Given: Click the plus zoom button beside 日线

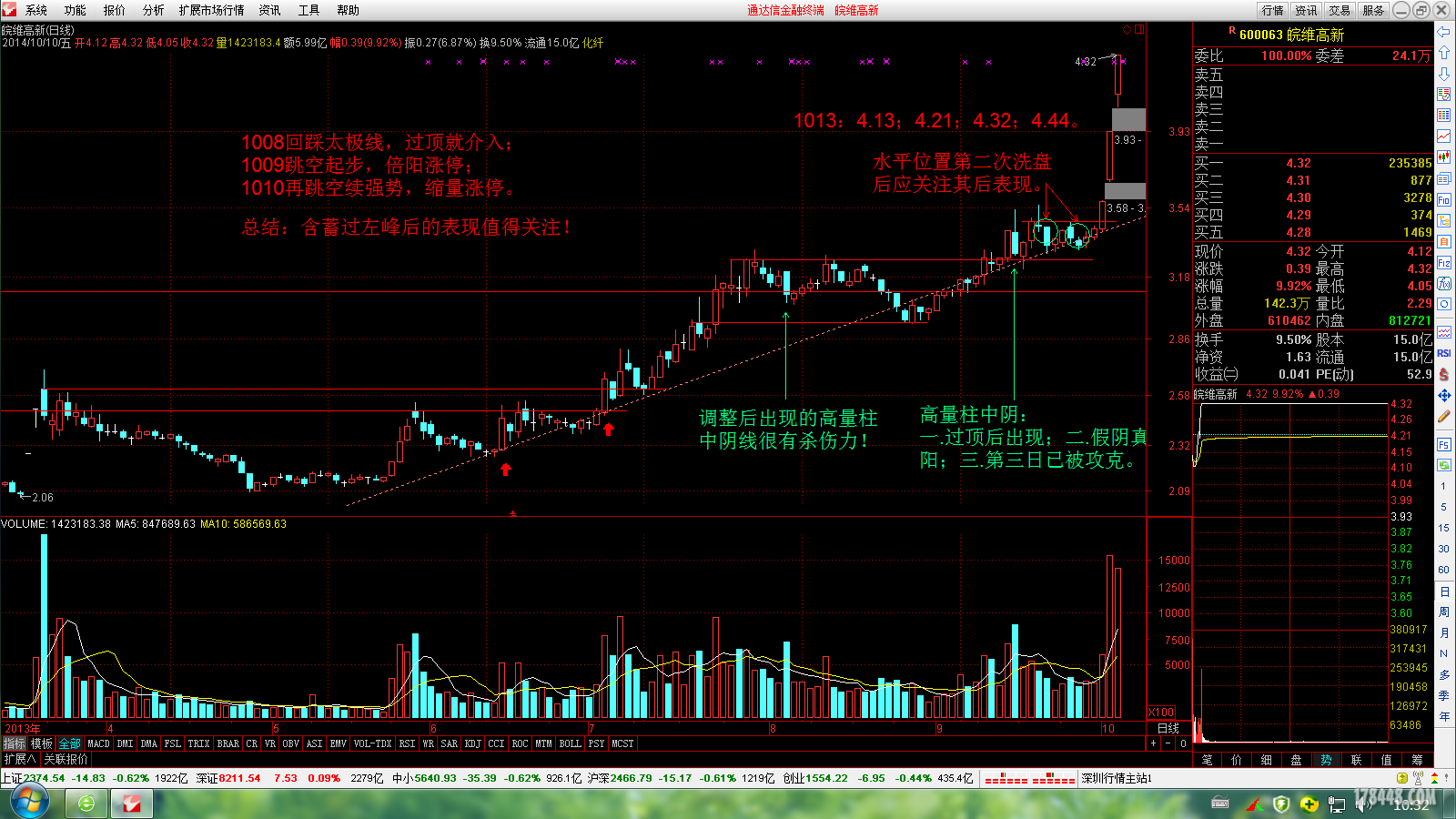Looking at the screenshot, I should 1154,744.
